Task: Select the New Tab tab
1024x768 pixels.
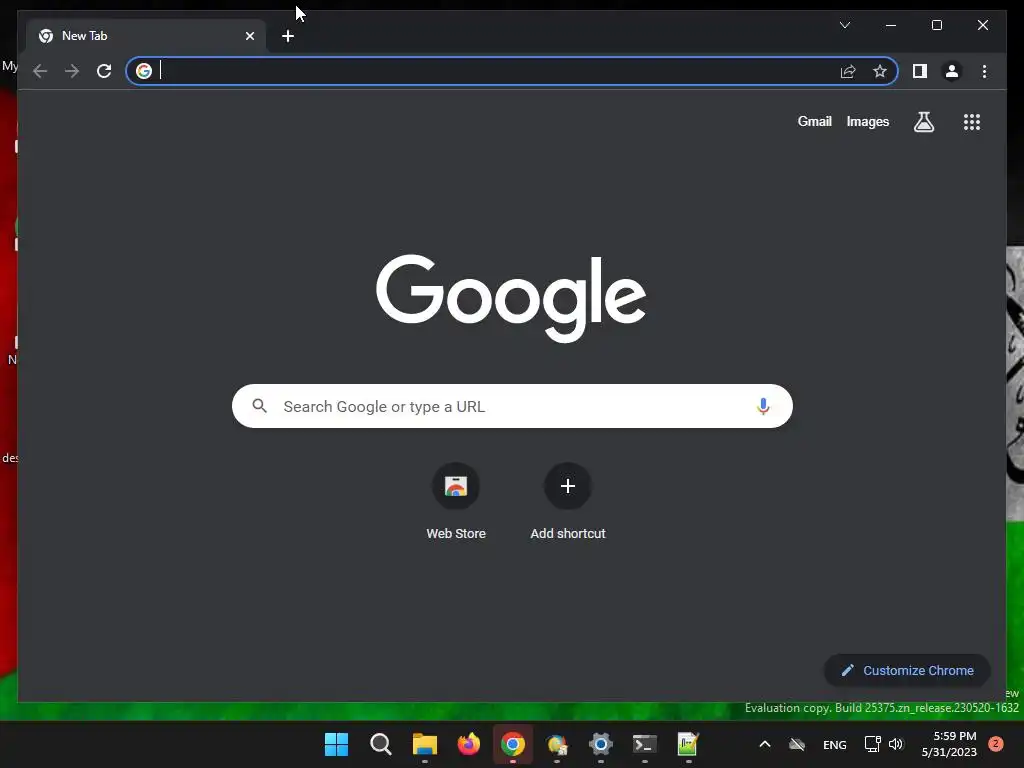Action: (146, 36)
